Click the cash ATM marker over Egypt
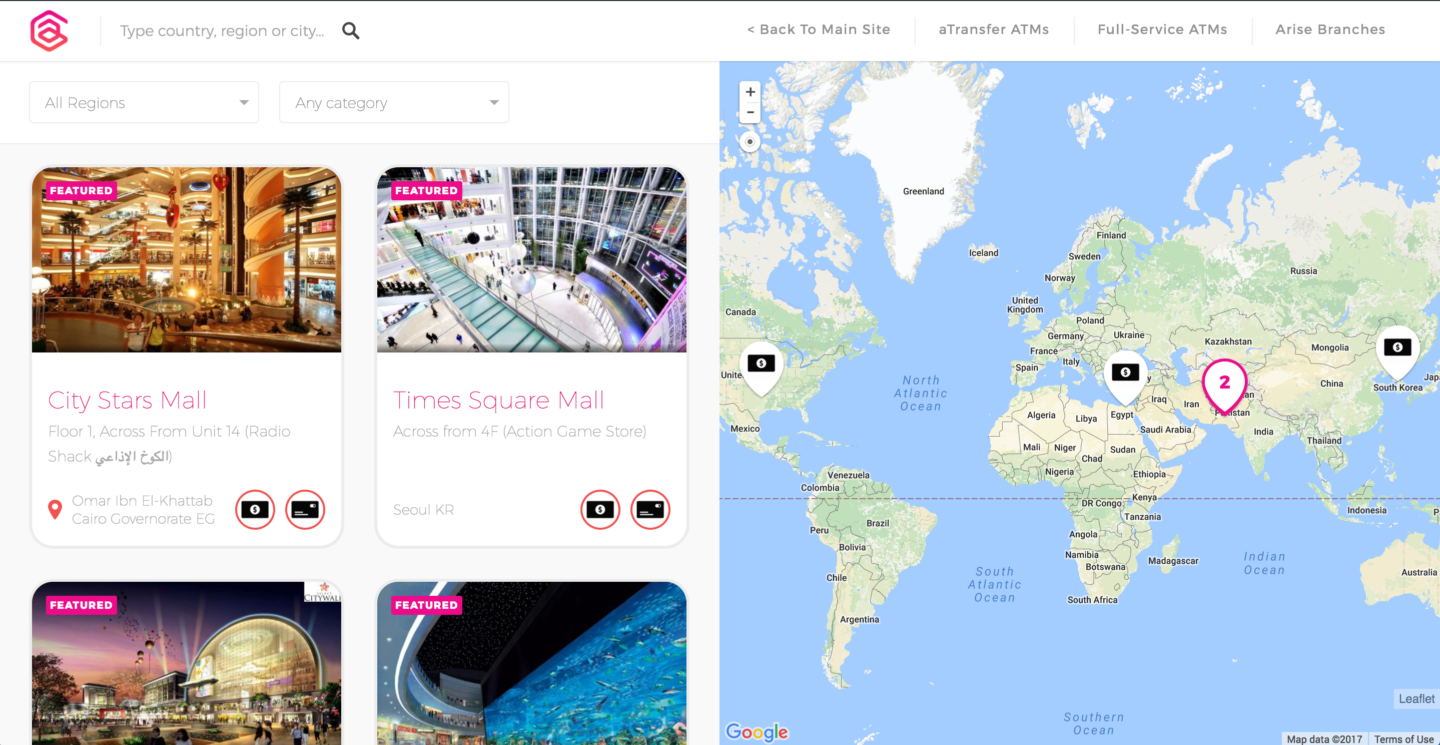Screen dimensions: 1440x745 1126,376
